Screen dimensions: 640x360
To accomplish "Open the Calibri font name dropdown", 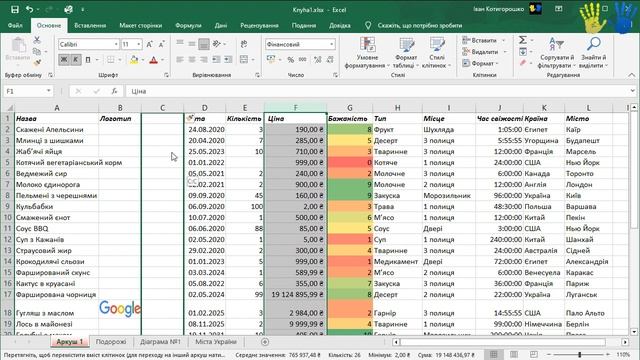I will pos(116,44).
